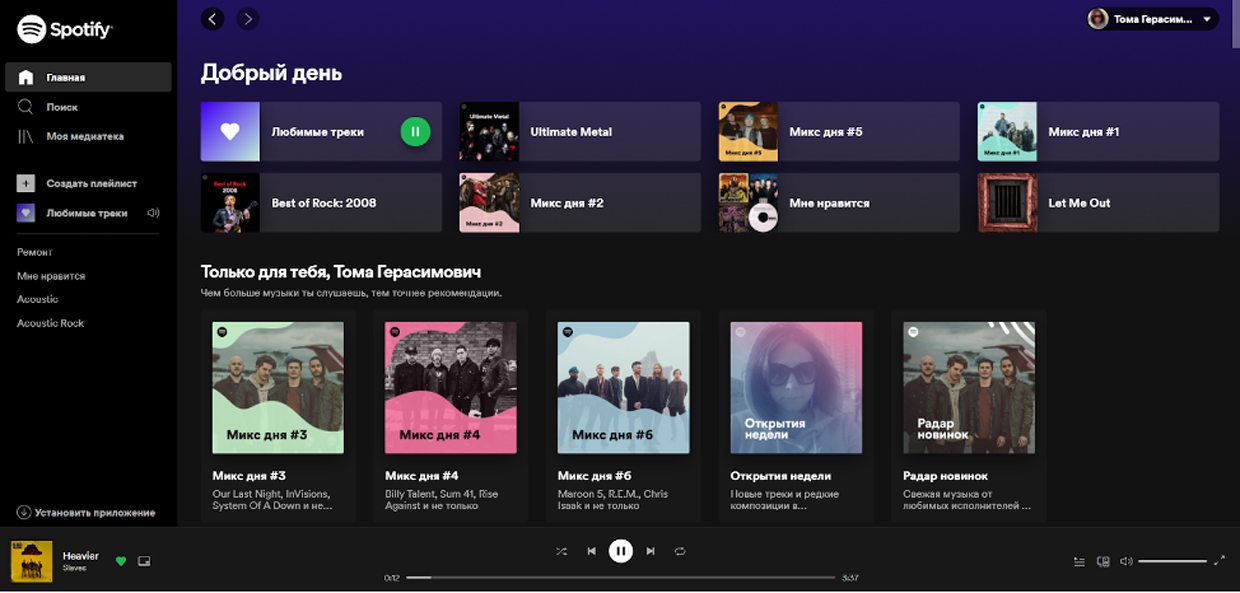
Task: Pause playback in the bottom player bar
Action: point(621,550)
